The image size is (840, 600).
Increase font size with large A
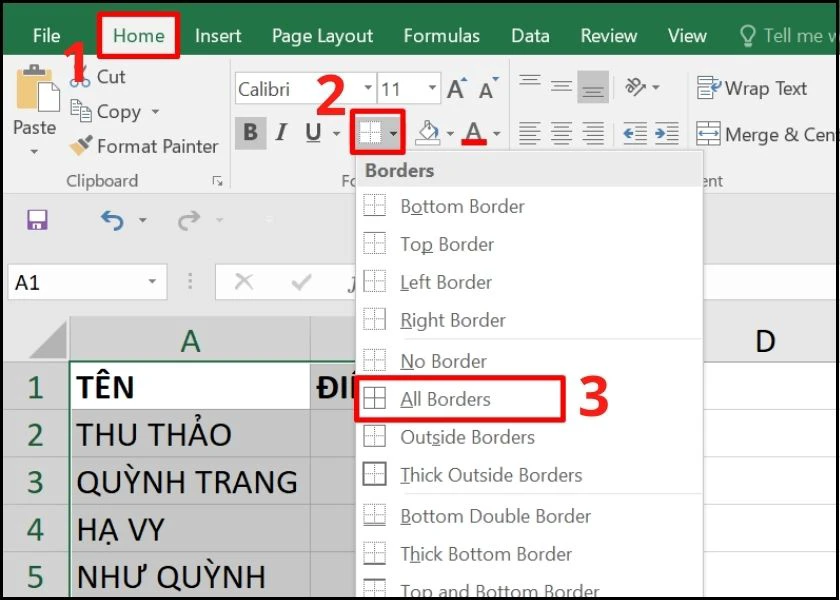456,88
